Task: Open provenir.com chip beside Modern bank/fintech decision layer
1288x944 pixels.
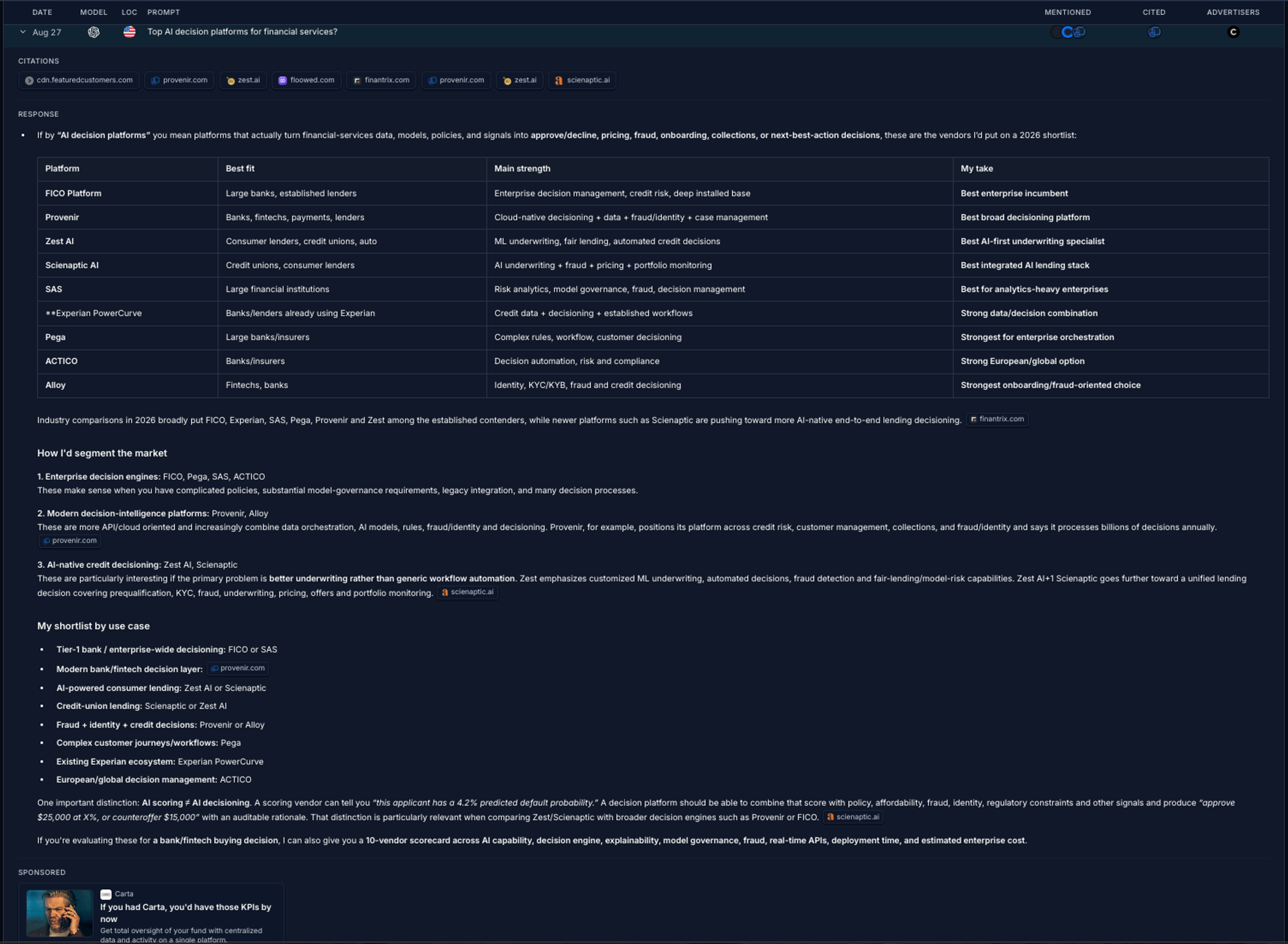Action: click(x=238, y=668)
